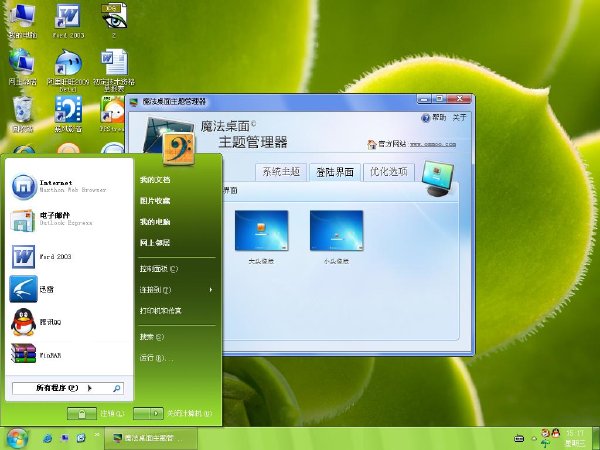Open Maxthon Internet browser in Start menu
The height and width of the screenshot is (450, 600).
[69, 186]
